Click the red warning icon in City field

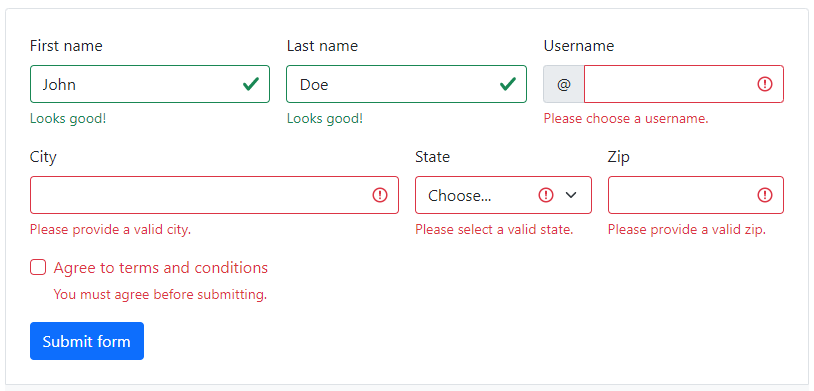tap(380, 195)
